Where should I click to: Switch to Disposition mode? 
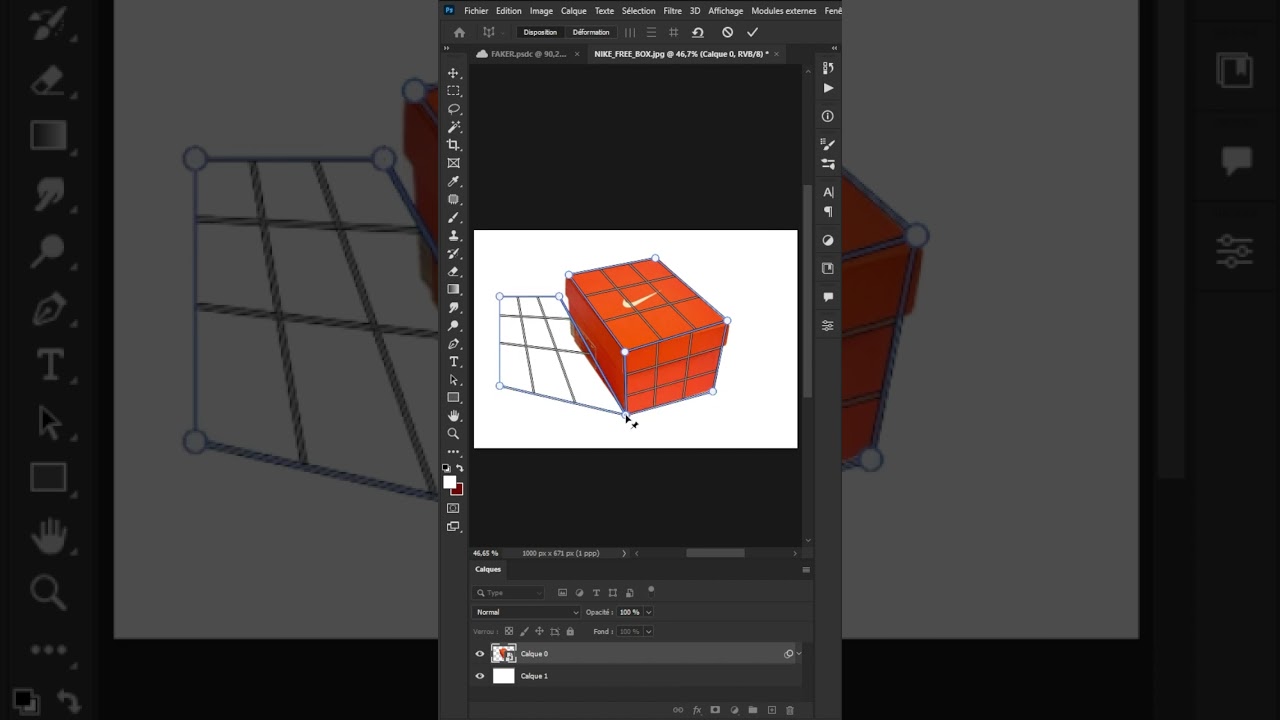click(540, 32)
